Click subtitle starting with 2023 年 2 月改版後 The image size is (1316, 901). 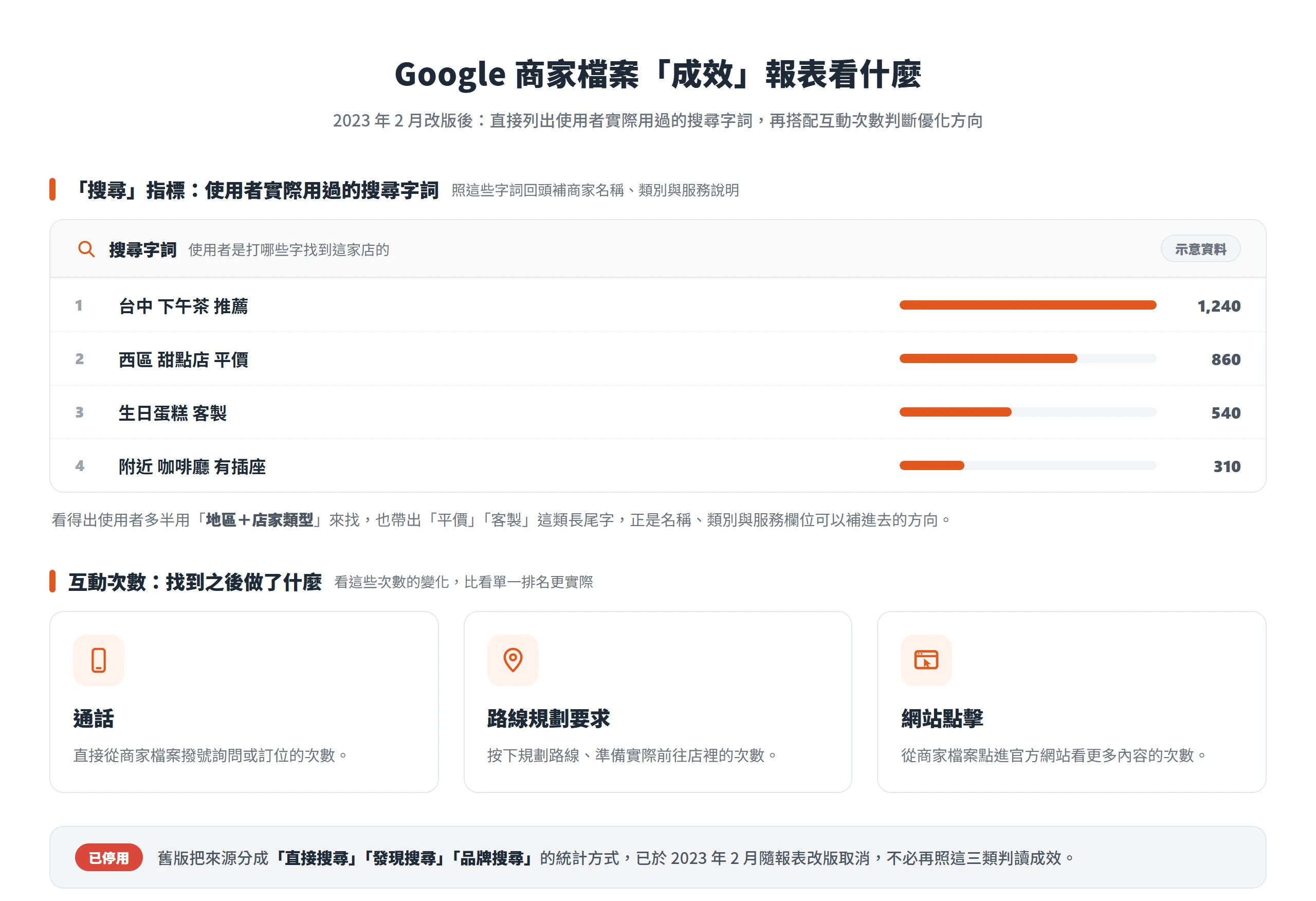coord(658,121)
